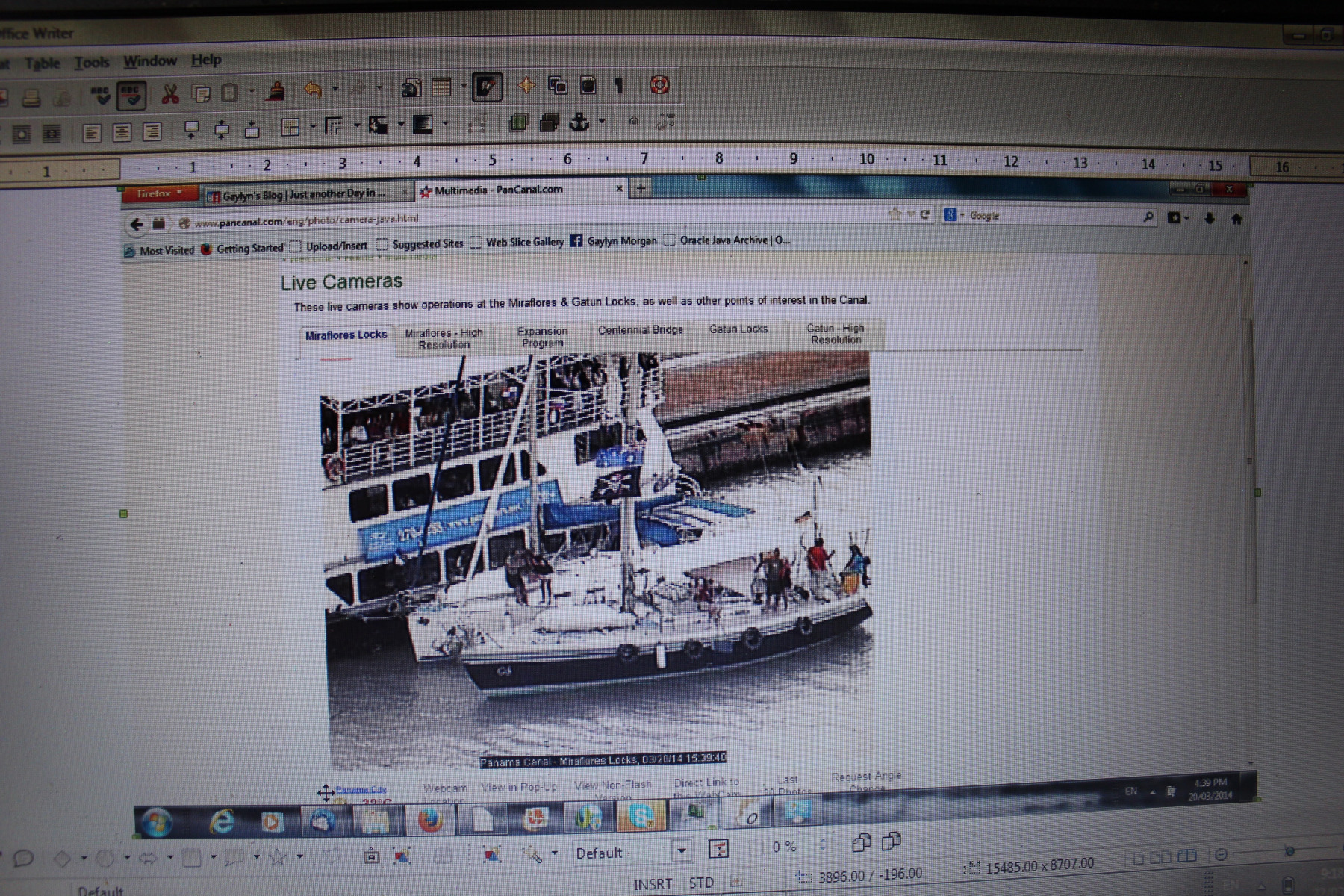Click the Print icon in the toolbar

click(31, 97)
